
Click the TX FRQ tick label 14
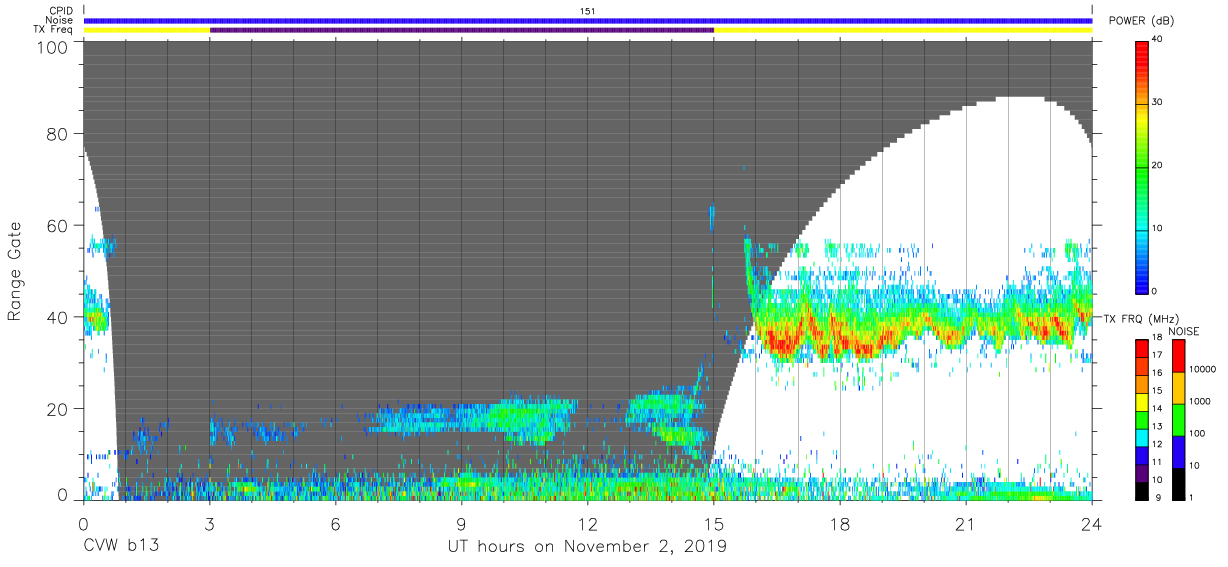(x=1156, y=409)
